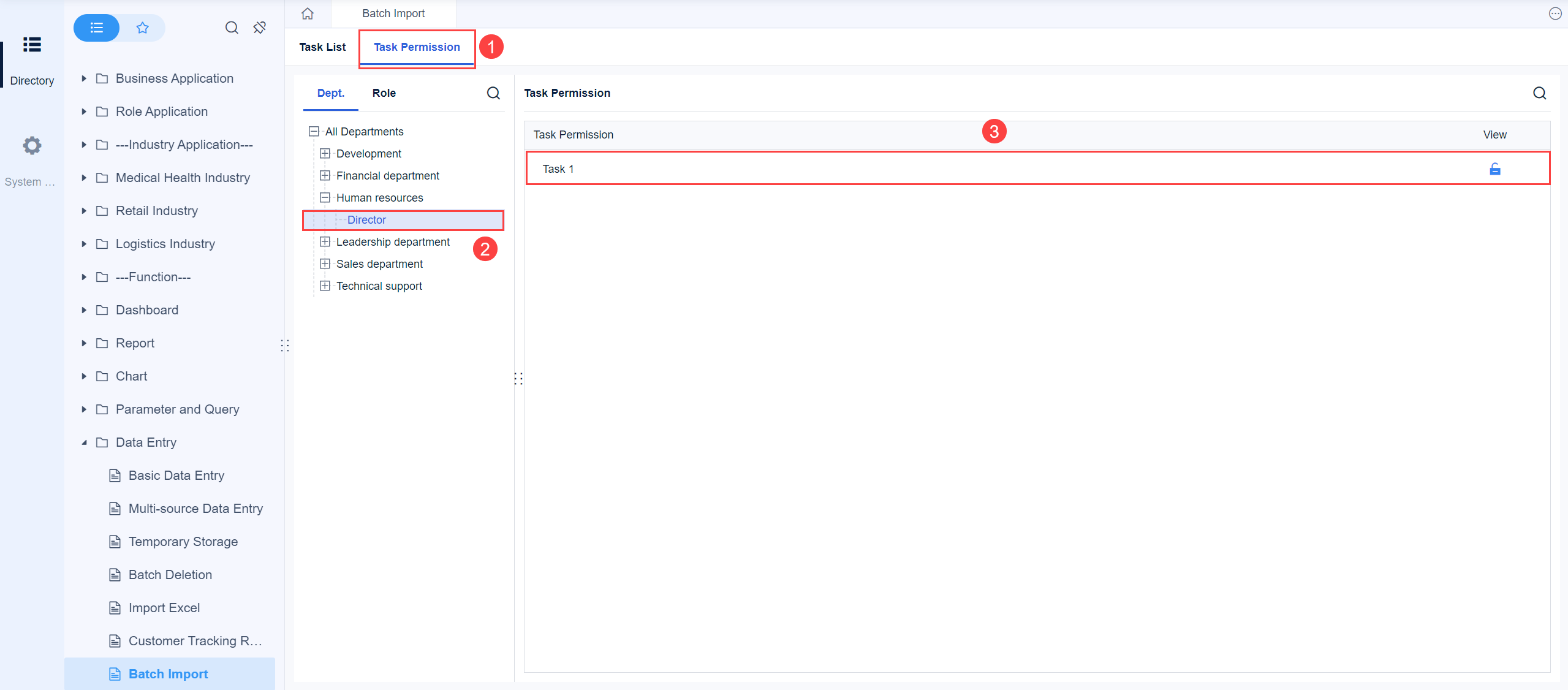This screenshot has height=690, width=1568.
Task: Open department search via magnifier icon
Action: click(x=493, y=93)
